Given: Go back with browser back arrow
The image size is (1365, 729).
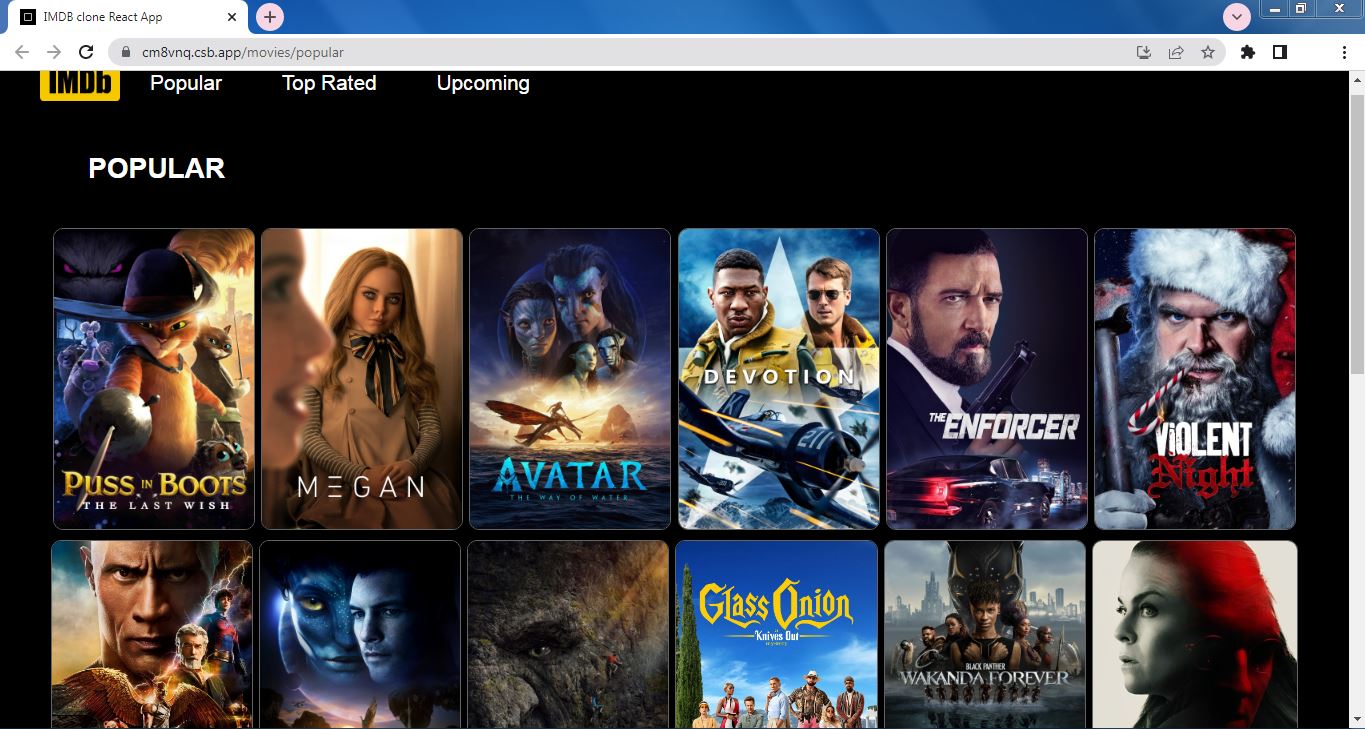Looking at the screenshot, I should tap(22, 52).
